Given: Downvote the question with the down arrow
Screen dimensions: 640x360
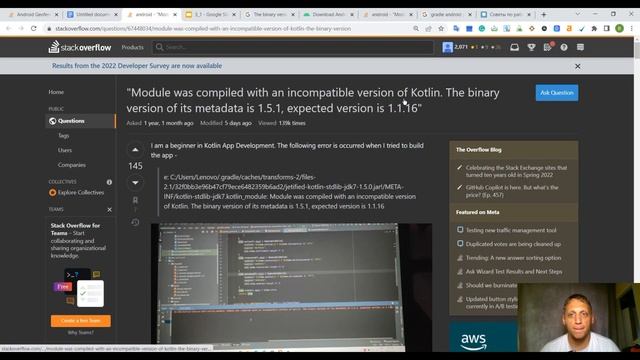Looking at the screenshot, I should coord(135,182).
